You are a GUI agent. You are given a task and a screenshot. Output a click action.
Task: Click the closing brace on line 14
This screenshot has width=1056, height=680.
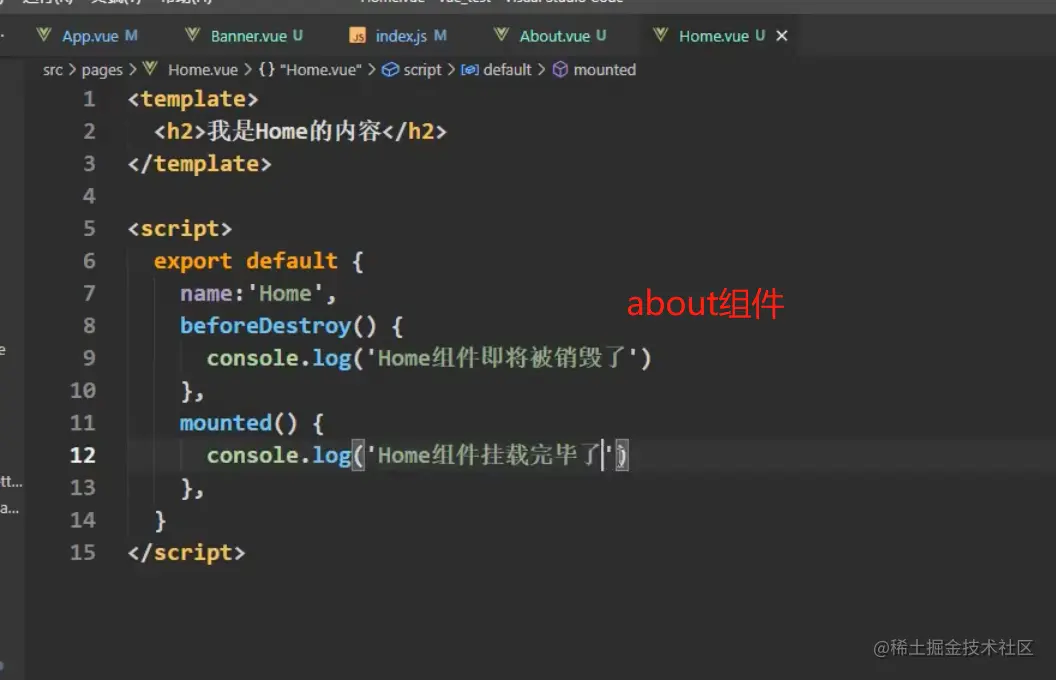[160, 520]
